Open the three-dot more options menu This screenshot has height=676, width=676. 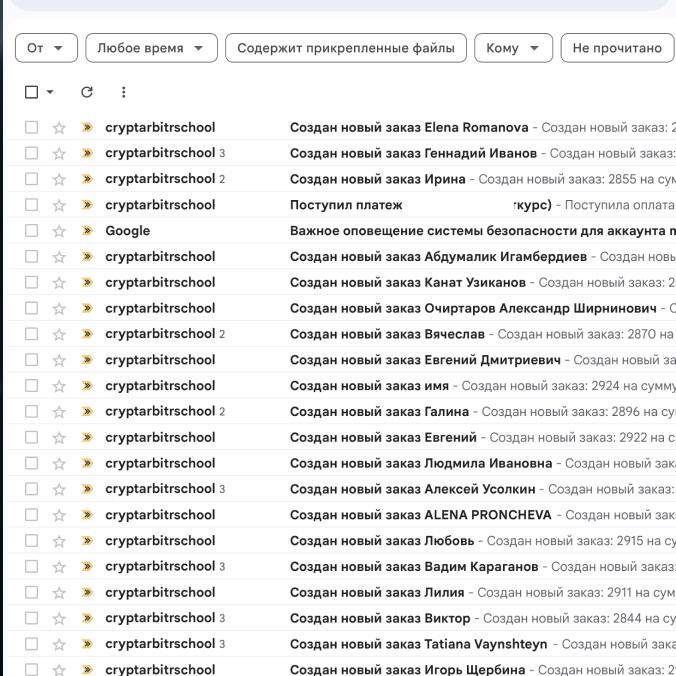[x=123, y=92]
